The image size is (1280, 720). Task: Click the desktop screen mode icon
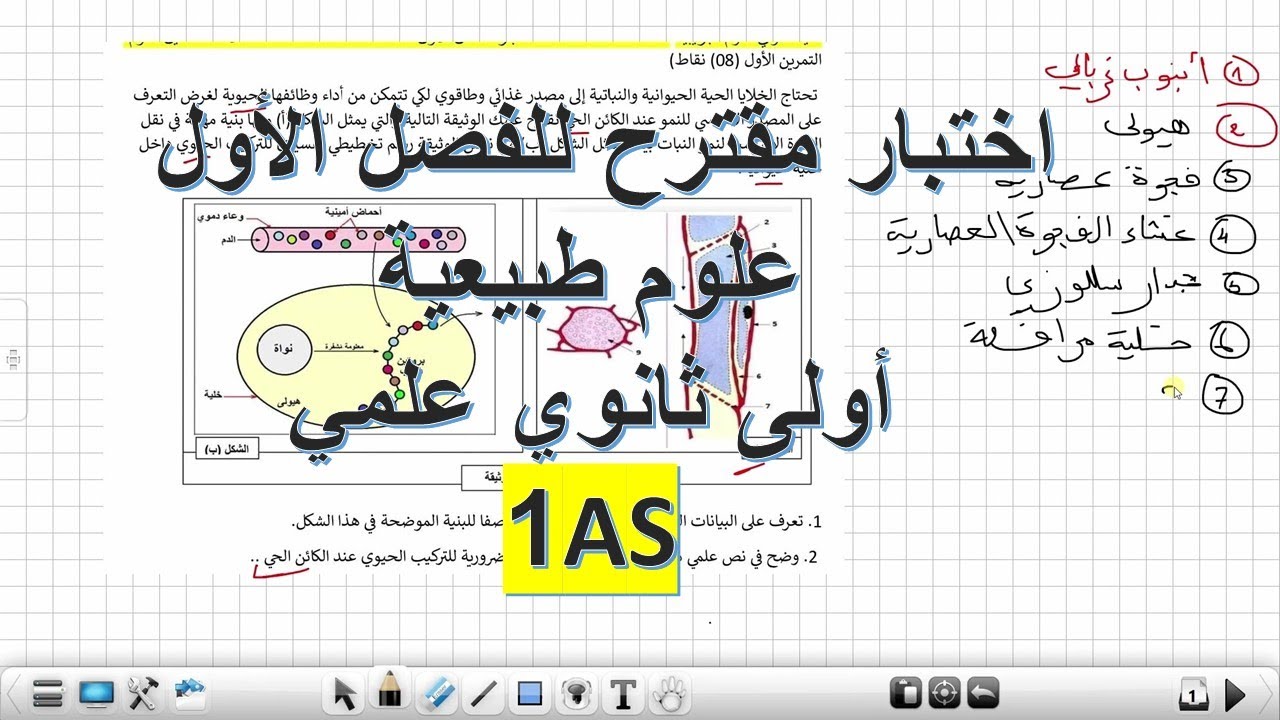point(96,692)
